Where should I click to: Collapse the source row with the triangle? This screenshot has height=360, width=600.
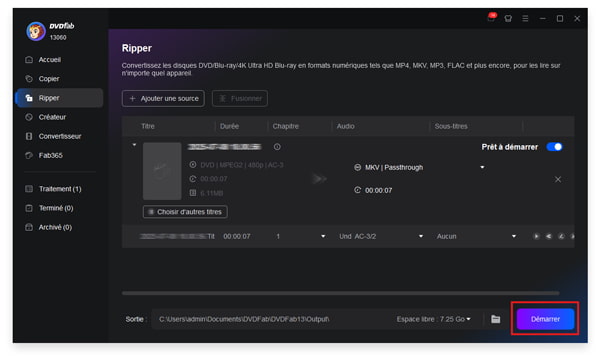tap(134, 145)
